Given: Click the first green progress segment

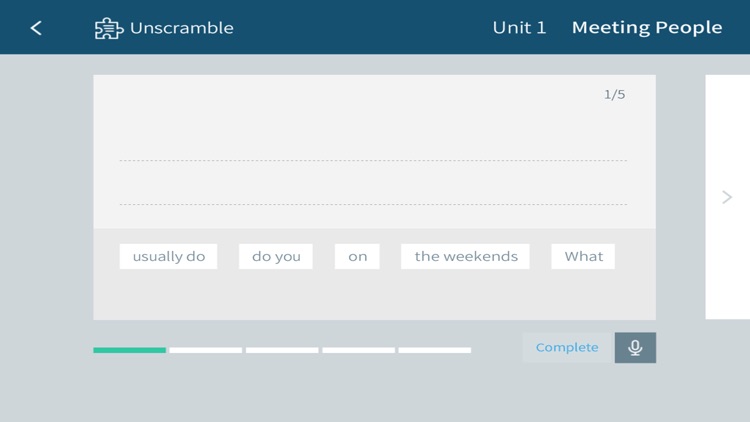Looking at the screenshot, I should point(130,350).
